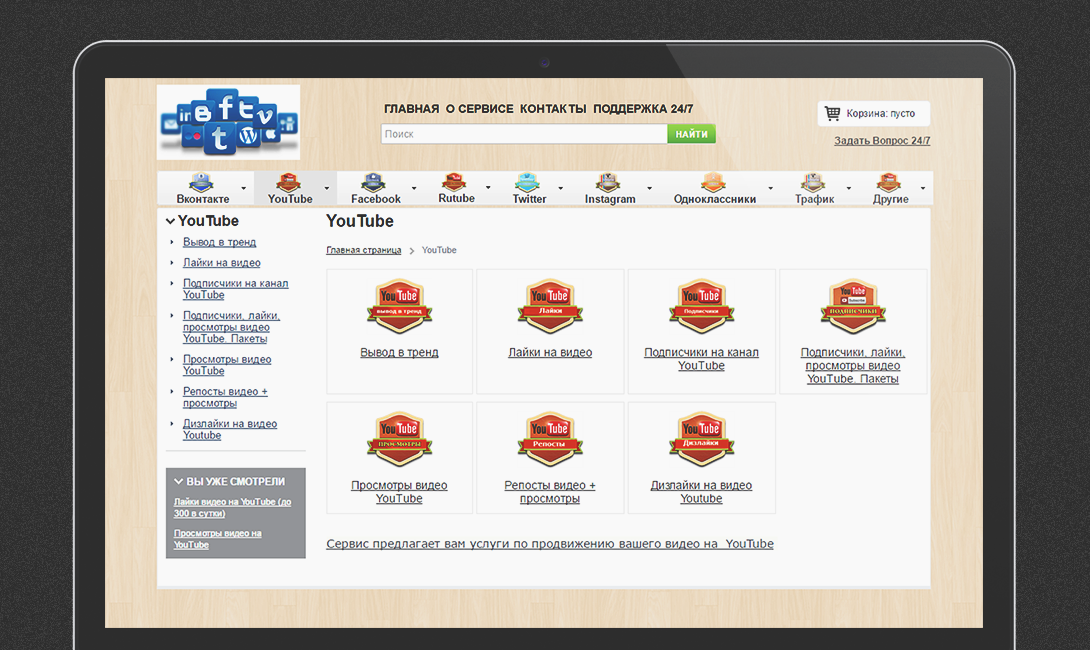Screen dimensions: 1090x650
Task: Open the Пакеты sidebar link
Action: point(231,327)
